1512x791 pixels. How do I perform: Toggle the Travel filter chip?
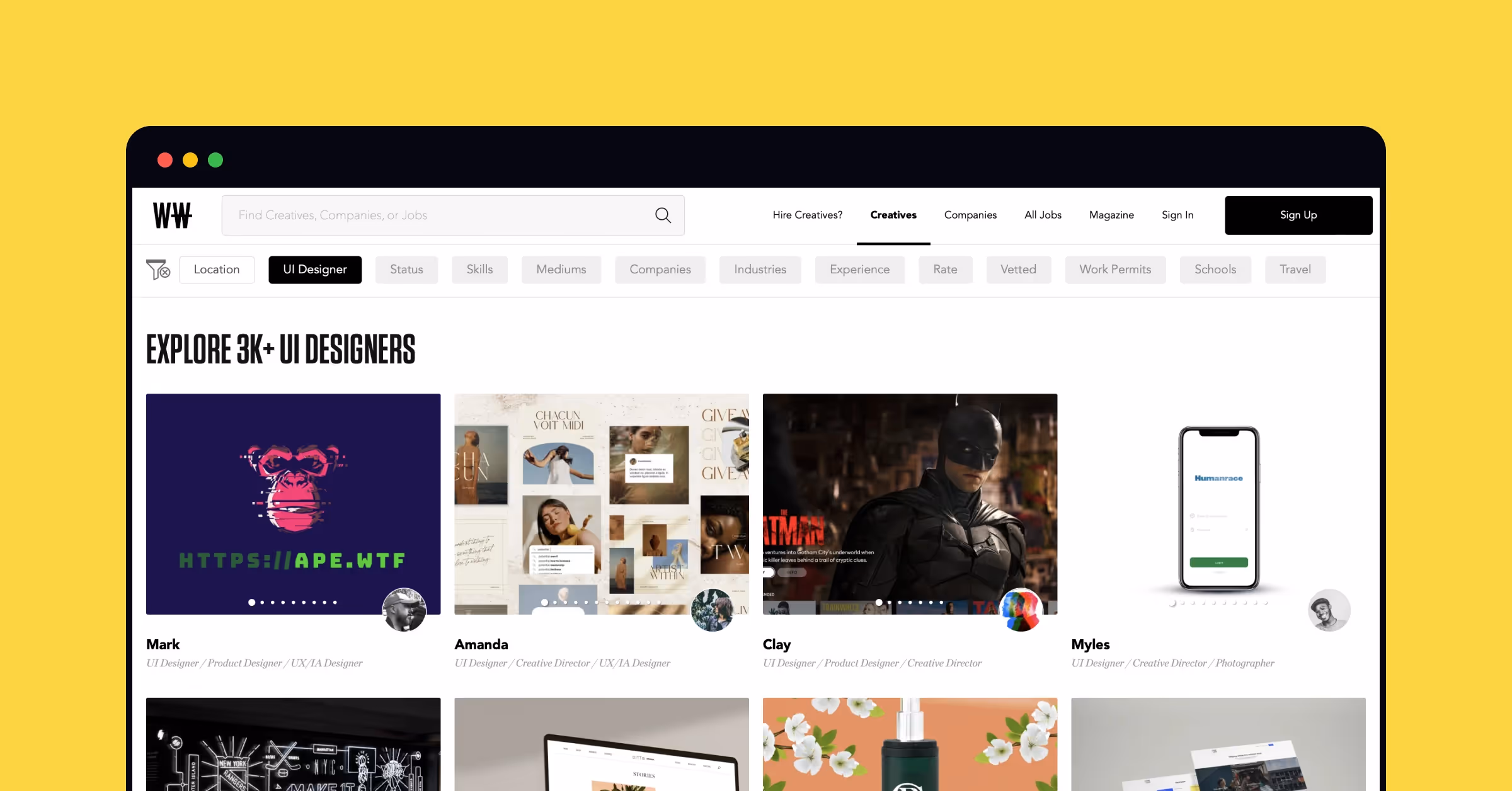(1295, 270)
